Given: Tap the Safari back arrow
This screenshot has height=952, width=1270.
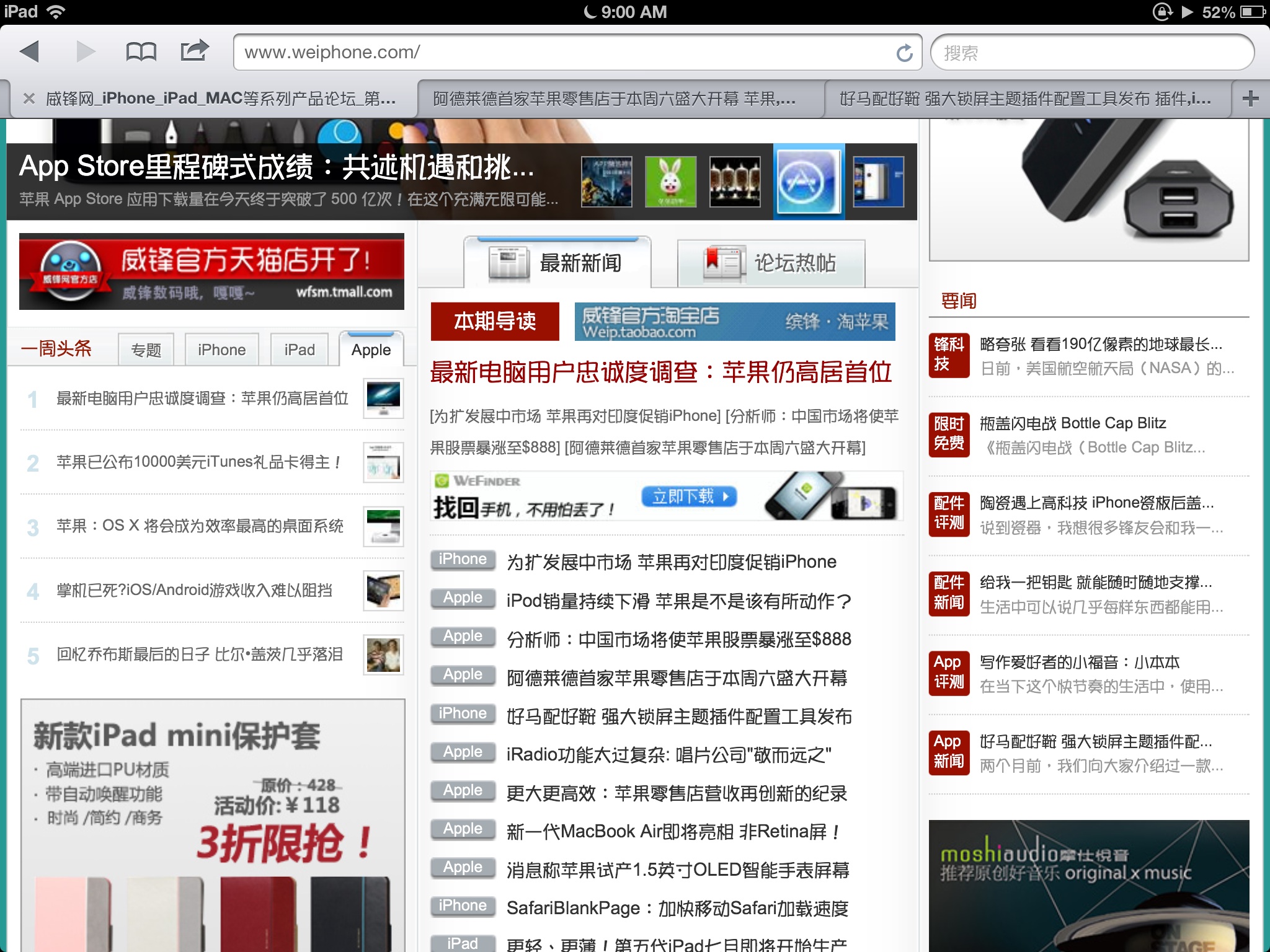Looking at the screenshot, I should tap(30, 52).
